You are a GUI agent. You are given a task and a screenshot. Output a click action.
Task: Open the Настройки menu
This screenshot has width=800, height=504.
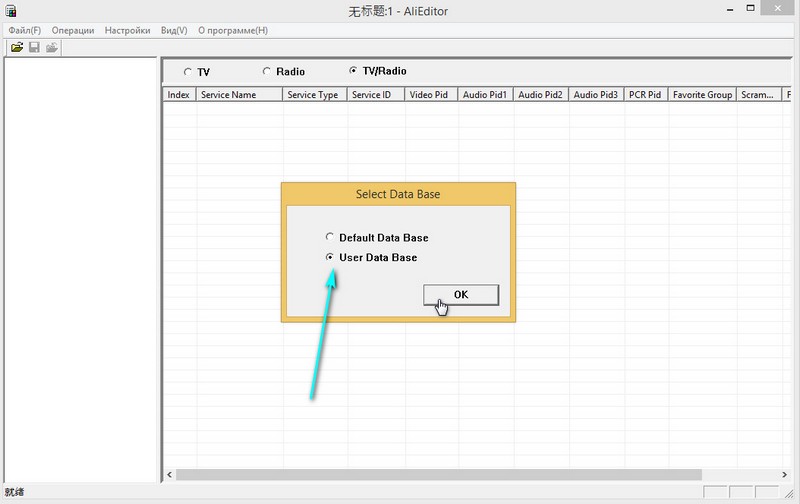pyautogui.click(x=128, y=31)
